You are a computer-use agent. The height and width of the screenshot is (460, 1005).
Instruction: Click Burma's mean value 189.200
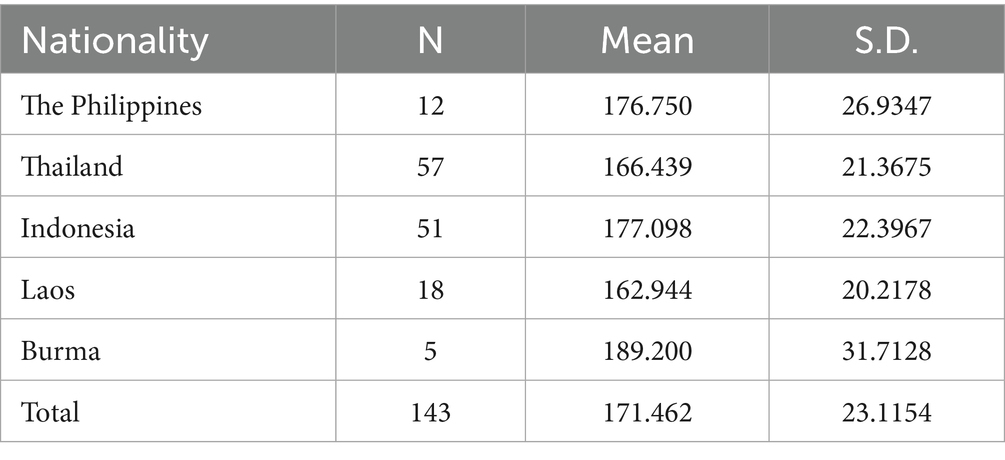[x=647, y=351]
